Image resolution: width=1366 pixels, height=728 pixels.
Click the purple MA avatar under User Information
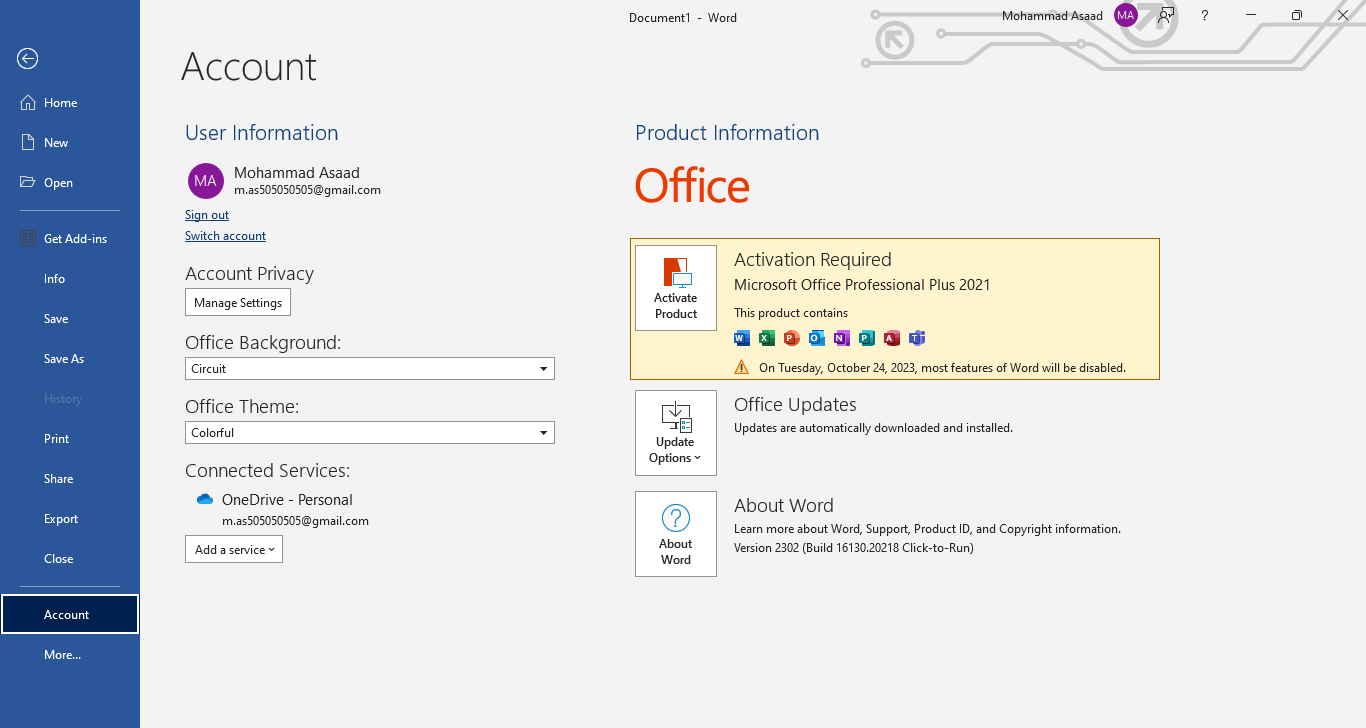tap(205, 181)
